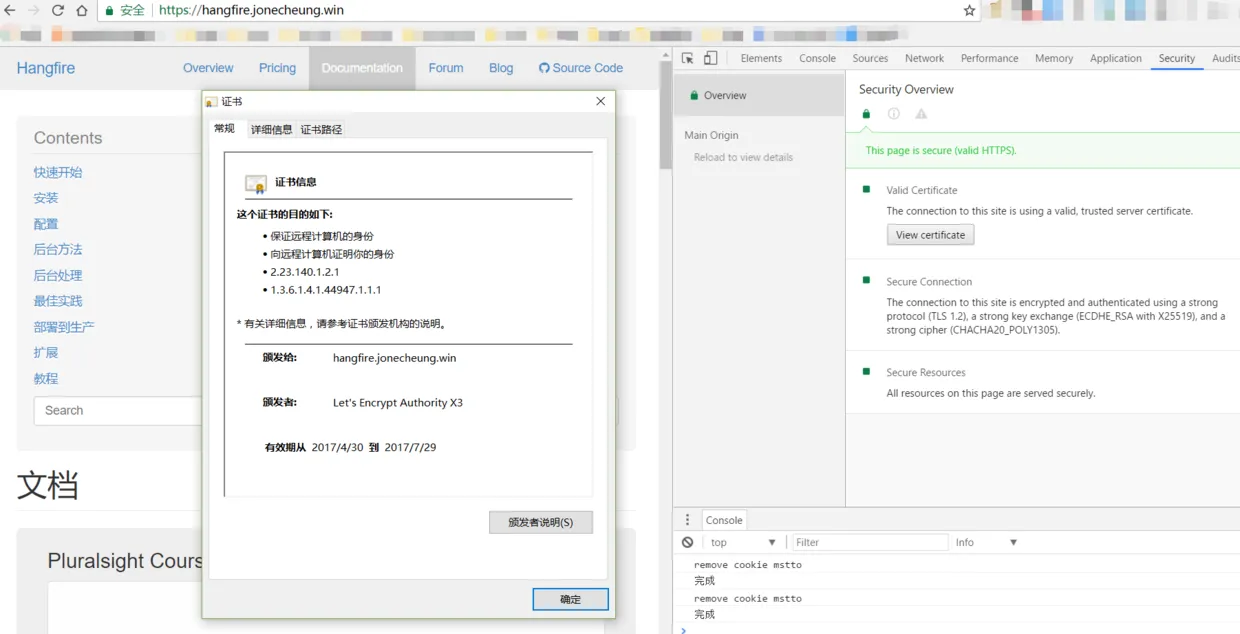Viewport: 1240px width, 634px height.
Task: Open the Info log level dropdown
Action: tap(986, 542)
